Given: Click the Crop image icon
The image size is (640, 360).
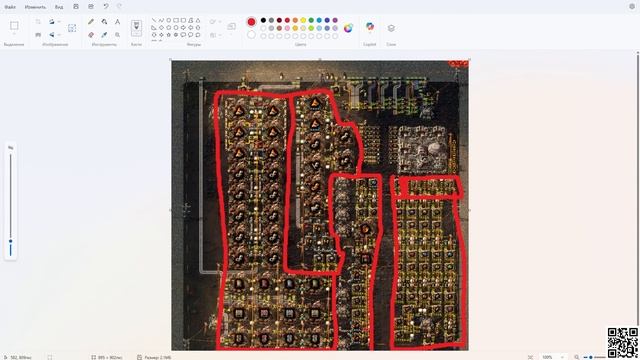Looking at the screenshot, I should 38,22.
